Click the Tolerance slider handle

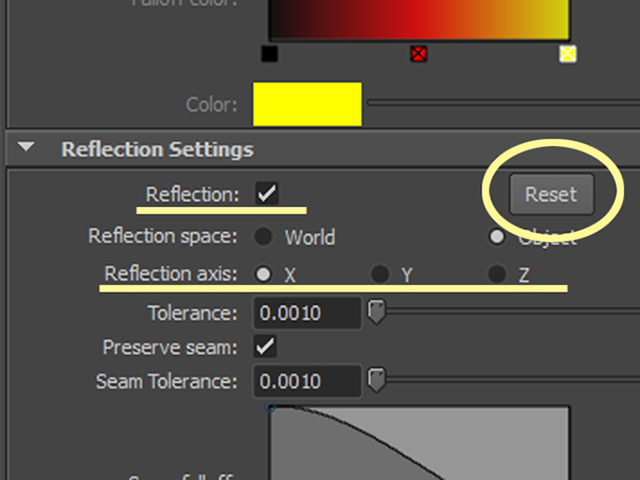coord(376,312)
